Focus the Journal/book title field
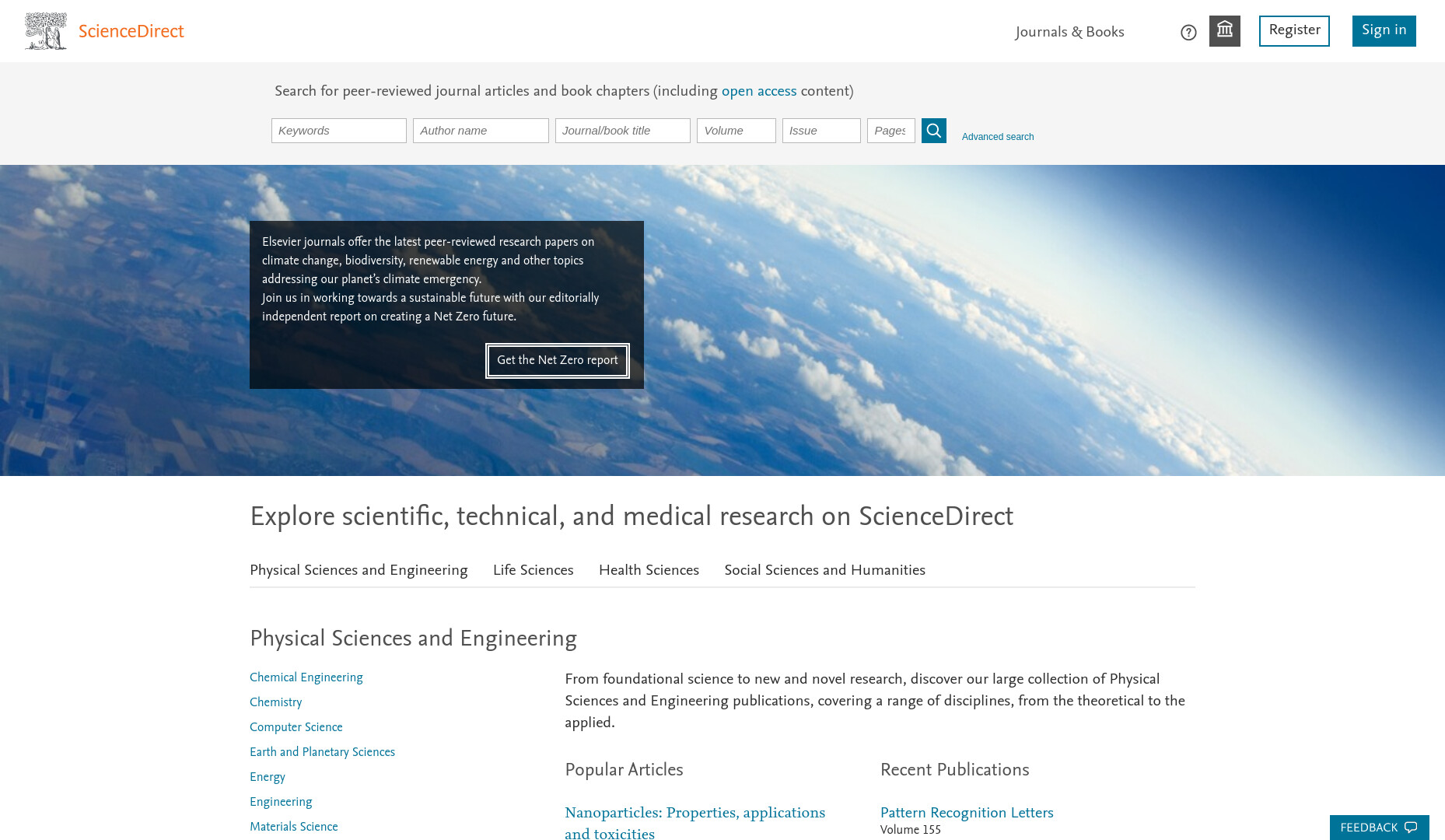 pos(623,131)
